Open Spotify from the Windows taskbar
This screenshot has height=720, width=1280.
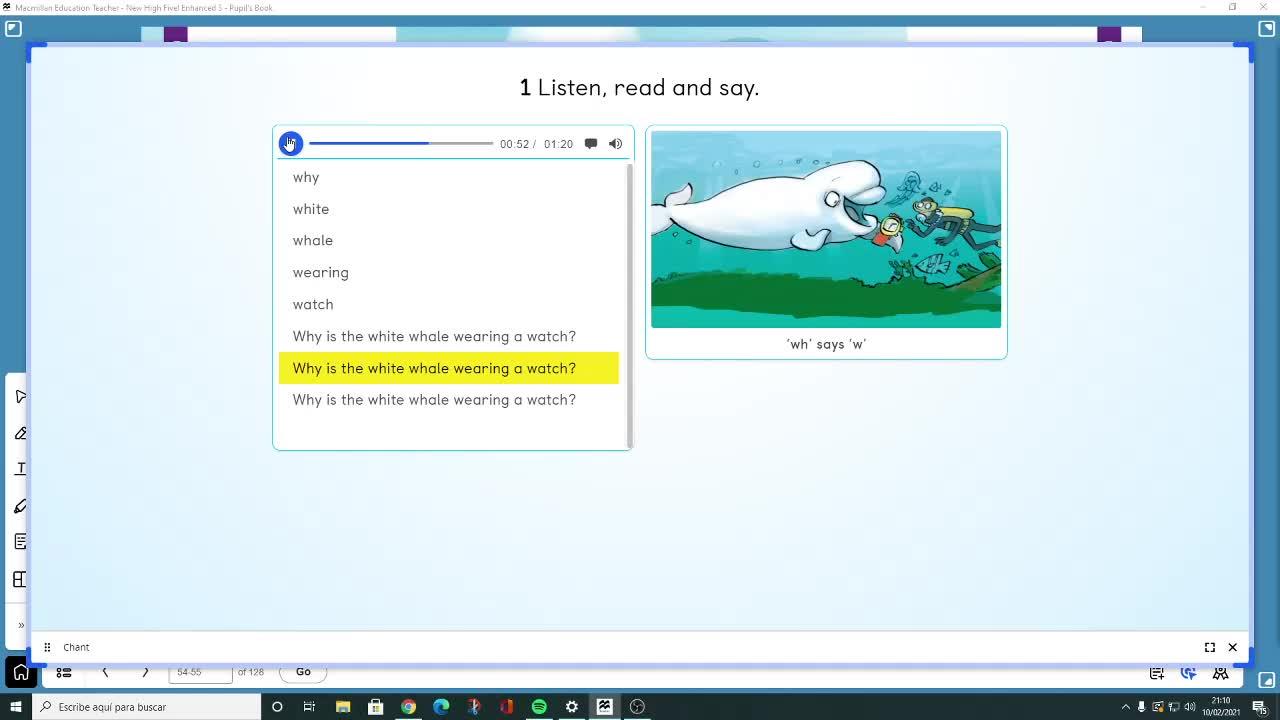point(539,707)
